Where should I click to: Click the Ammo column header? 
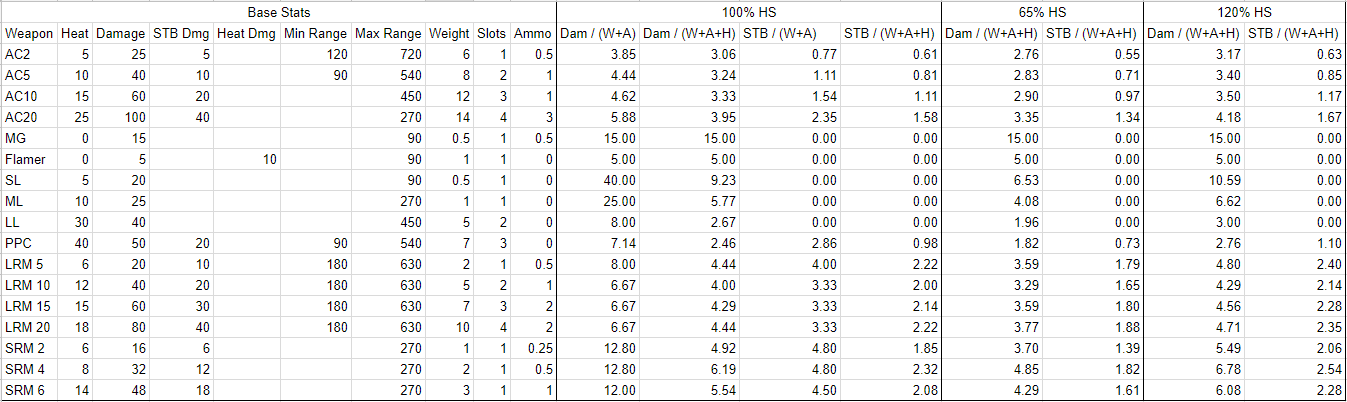pos(533,33)
